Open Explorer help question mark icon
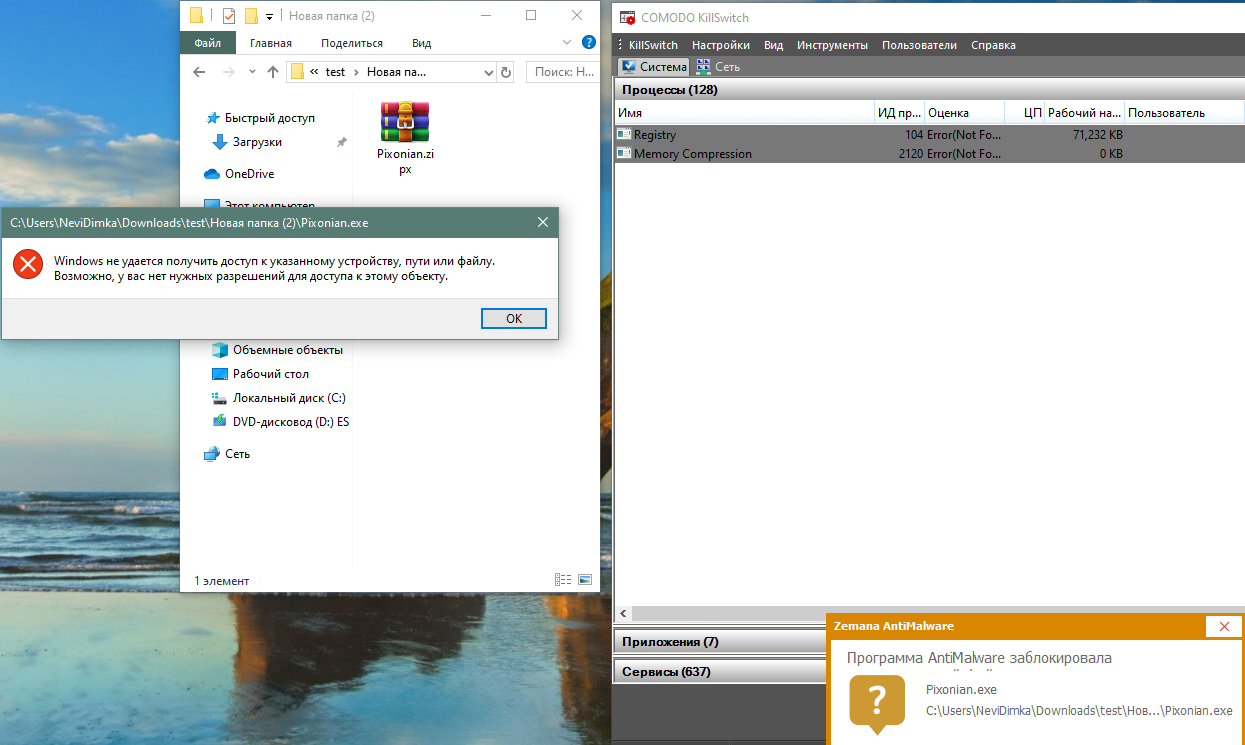1245x745 pixels. click(x=587, y=43)
